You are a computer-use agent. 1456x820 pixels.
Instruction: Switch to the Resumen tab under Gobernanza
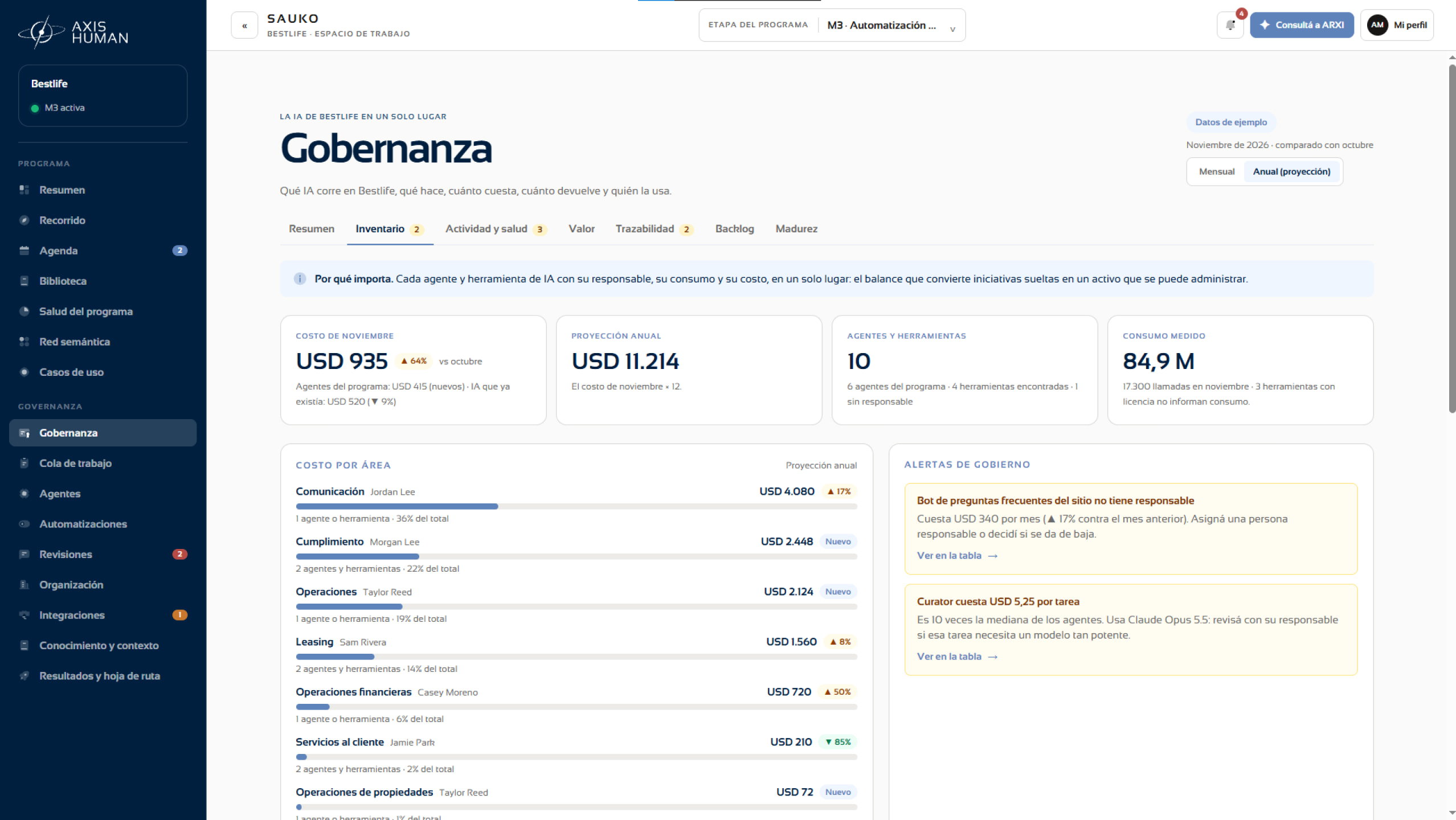click(x=312, y=228)
